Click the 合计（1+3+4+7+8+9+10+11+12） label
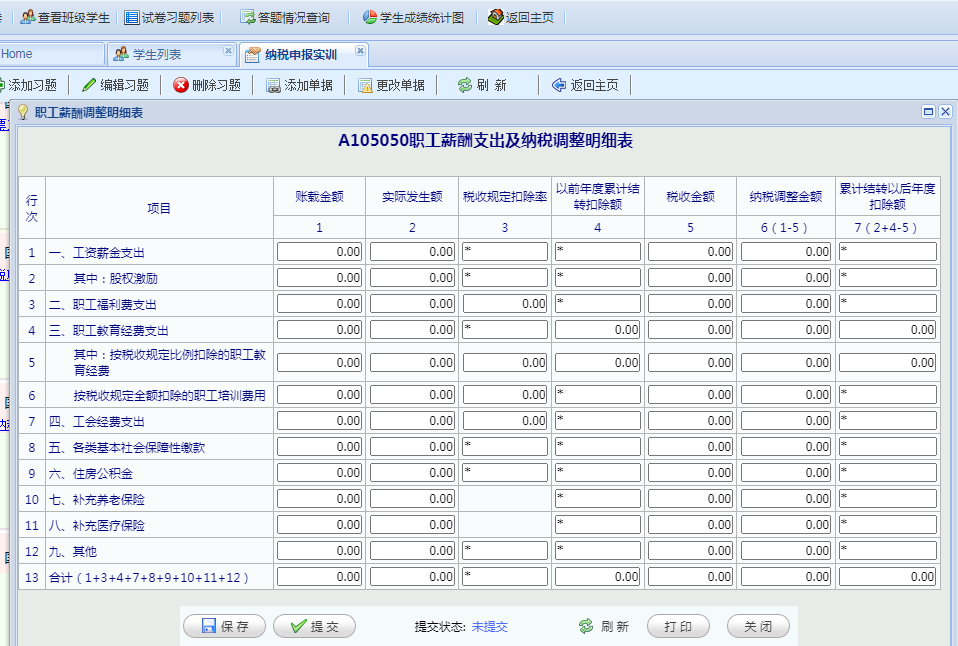This screenshot has height=646, width=958. (149, 578)
